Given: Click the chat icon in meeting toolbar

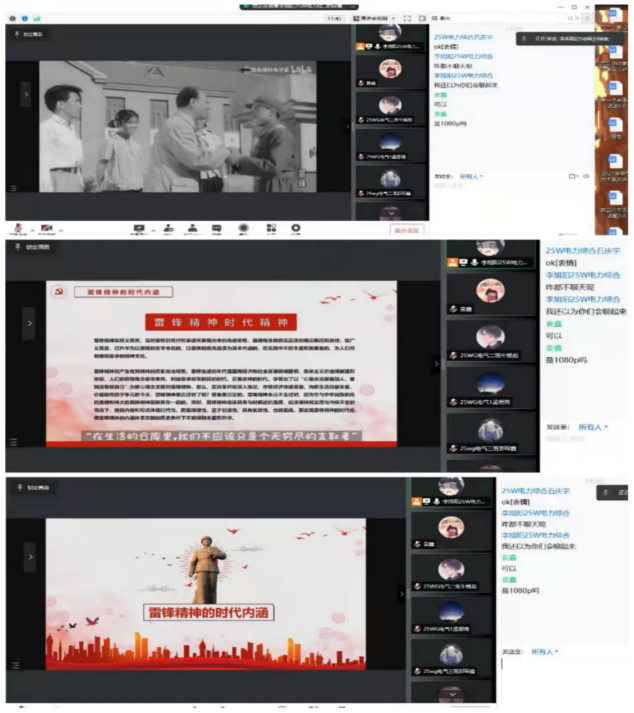Looking at the screenshot, I should click(x=217, y=228).
